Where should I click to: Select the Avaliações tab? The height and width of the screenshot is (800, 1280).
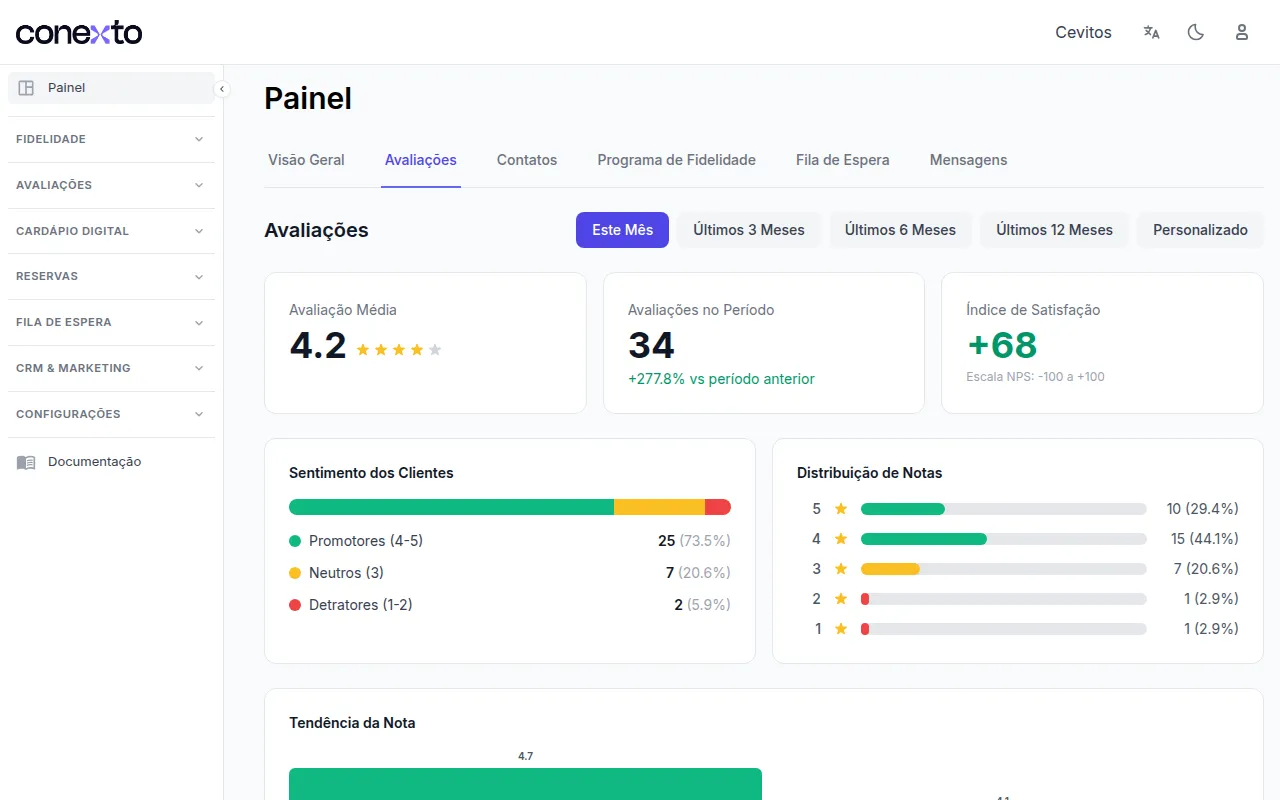click(421, 160)
